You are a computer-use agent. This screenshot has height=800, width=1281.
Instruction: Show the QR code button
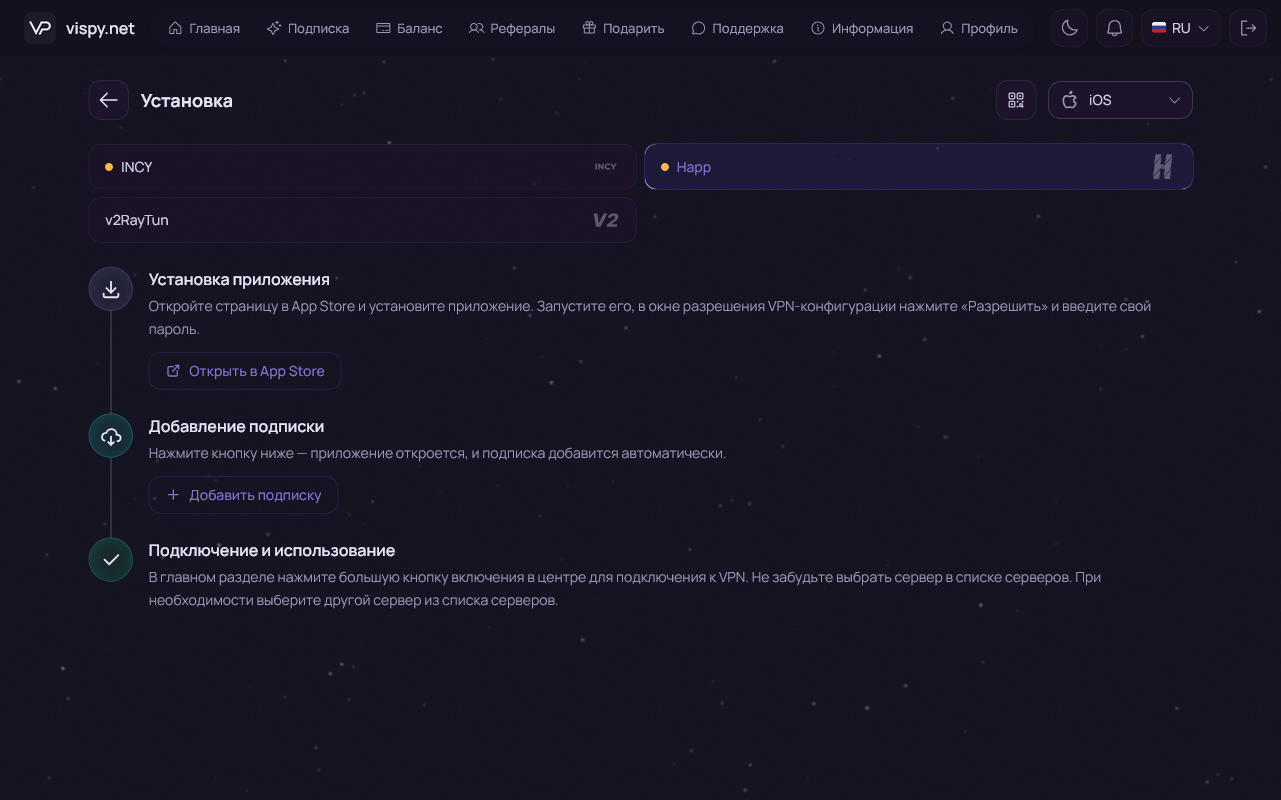click(x=1016, y=100)
